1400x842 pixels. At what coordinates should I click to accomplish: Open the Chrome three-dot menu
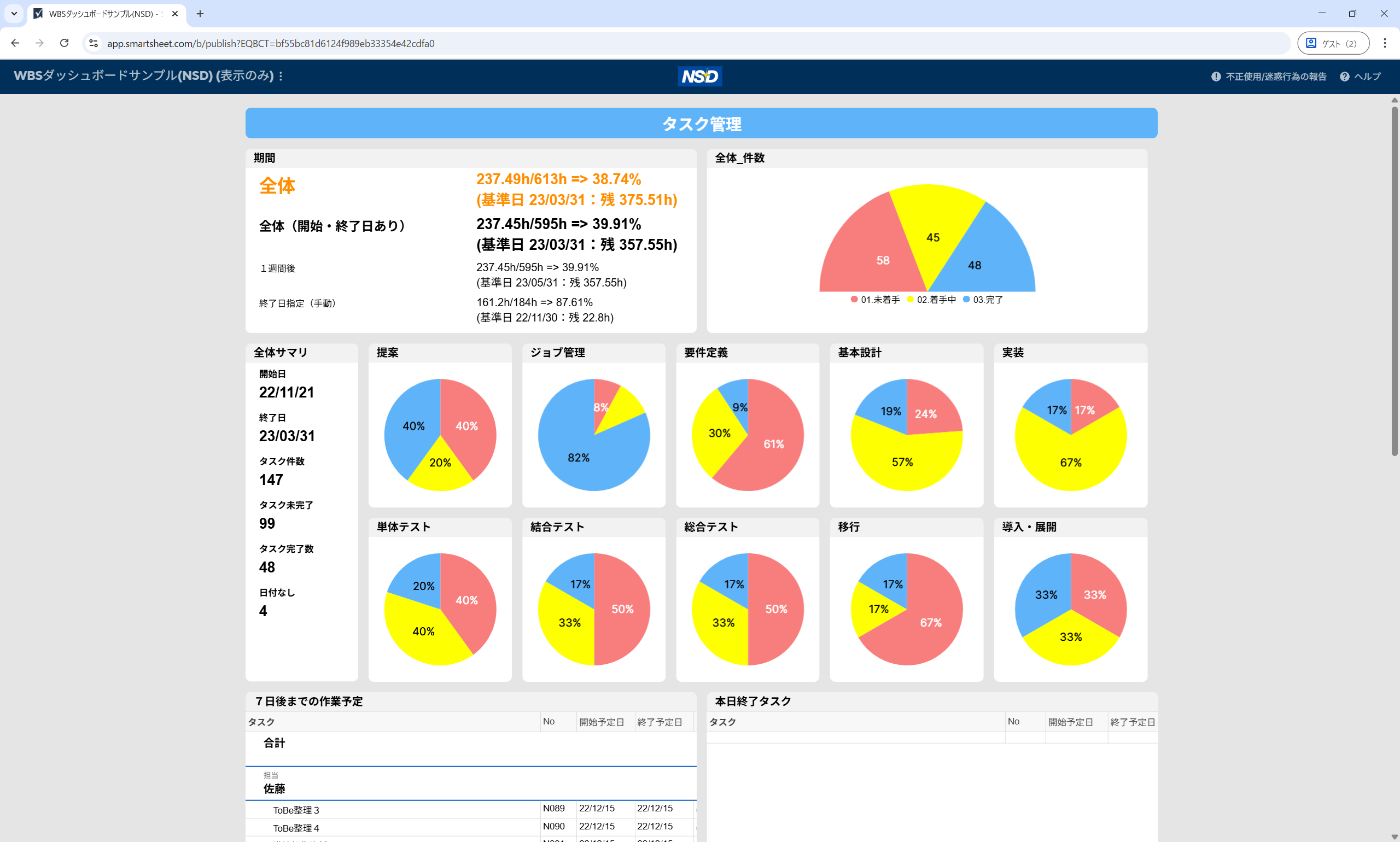[1384, 43]
